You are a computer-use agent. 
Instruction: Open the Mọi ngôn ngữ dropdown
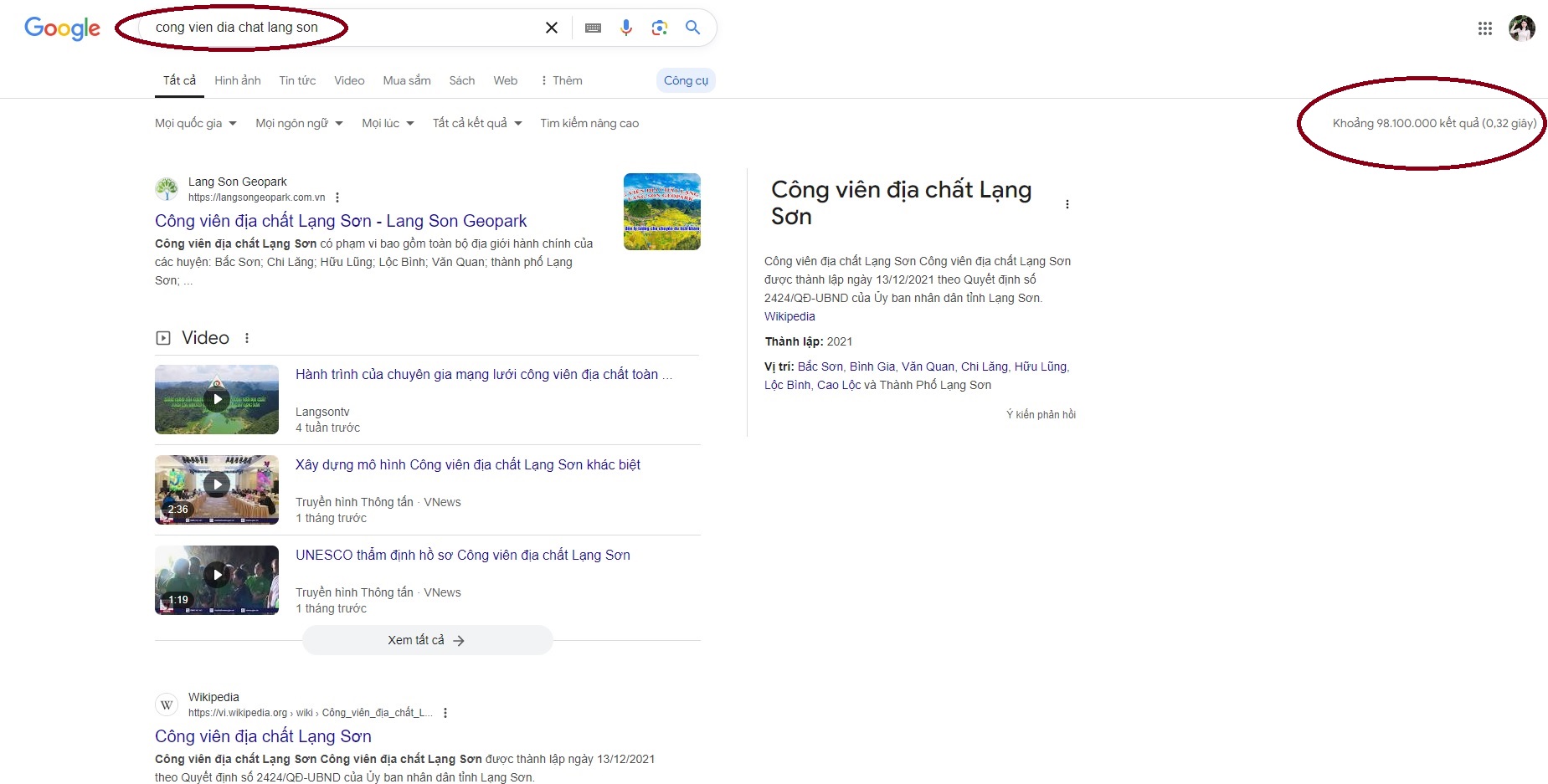point(300,123)
